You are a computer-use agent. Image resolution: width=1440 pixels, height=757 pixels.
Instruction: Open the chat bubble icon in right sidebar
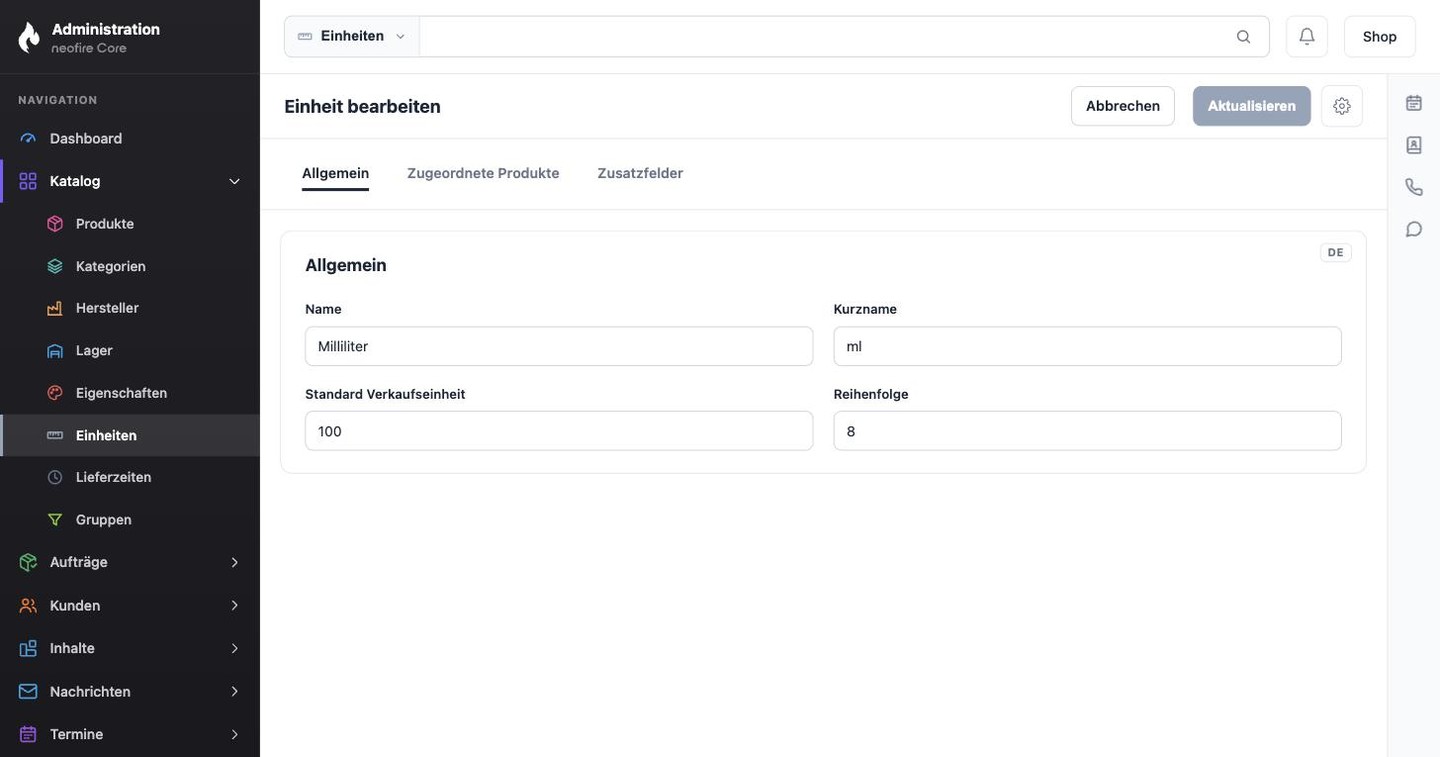1414,229
